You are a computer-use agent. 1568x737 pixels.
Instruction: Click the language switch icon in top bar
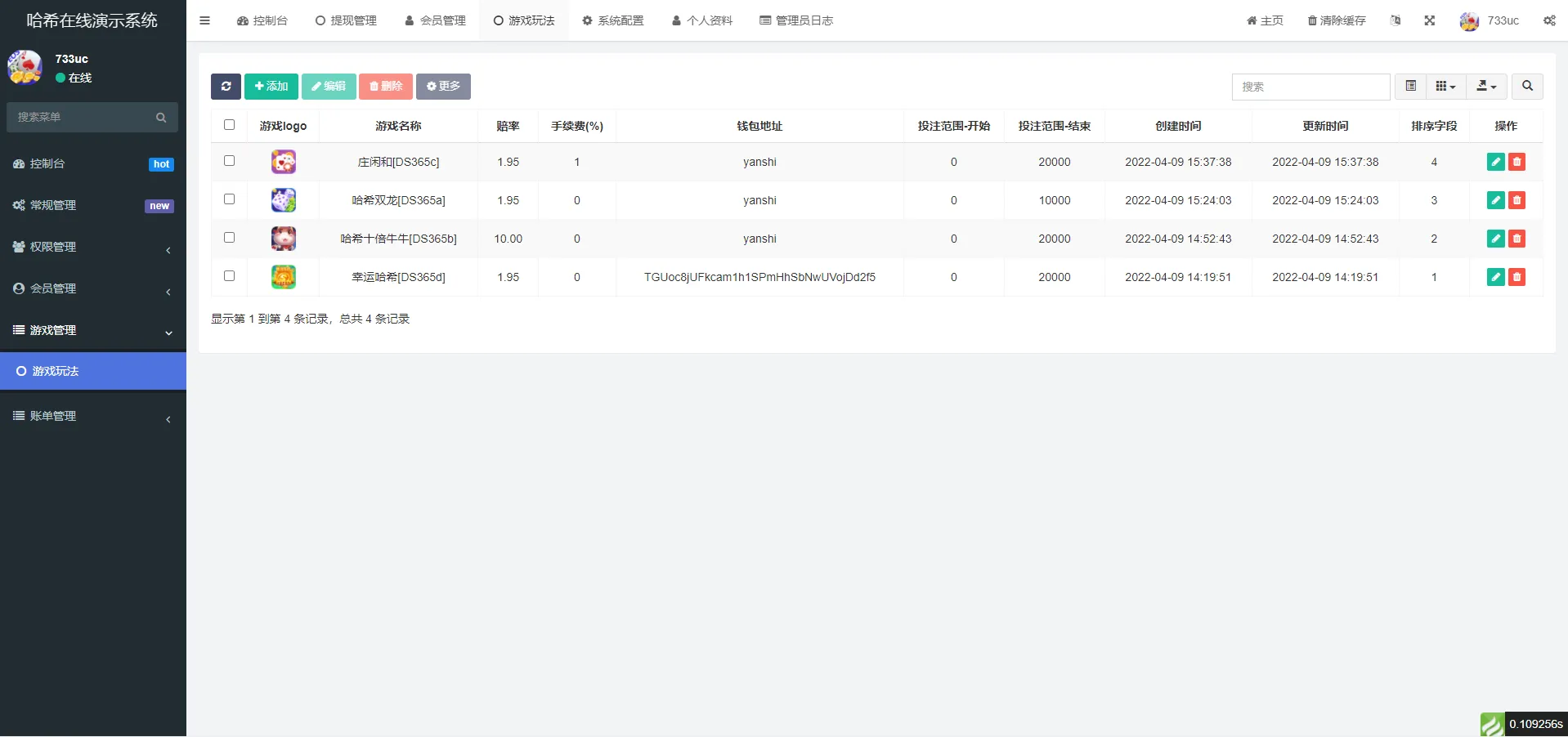1396,20
